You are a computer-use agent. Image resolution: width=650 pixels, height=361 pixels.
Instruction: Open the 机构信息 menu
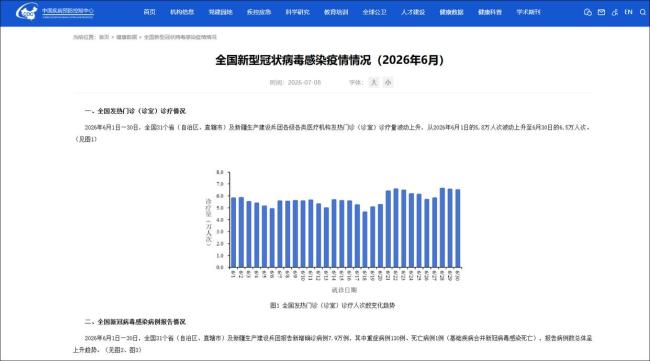pos(182,12)
